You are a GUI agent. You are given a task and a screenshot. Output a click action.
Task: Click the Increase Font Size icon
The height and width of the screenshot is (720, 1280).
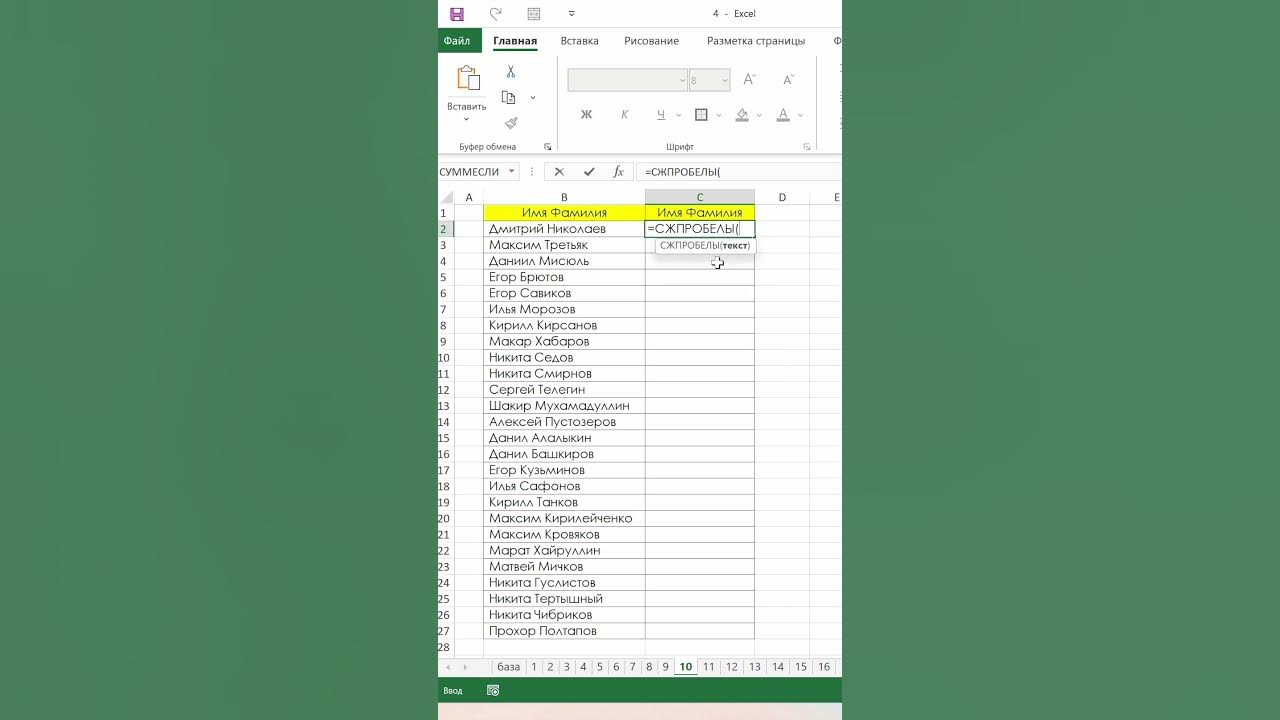750,80
